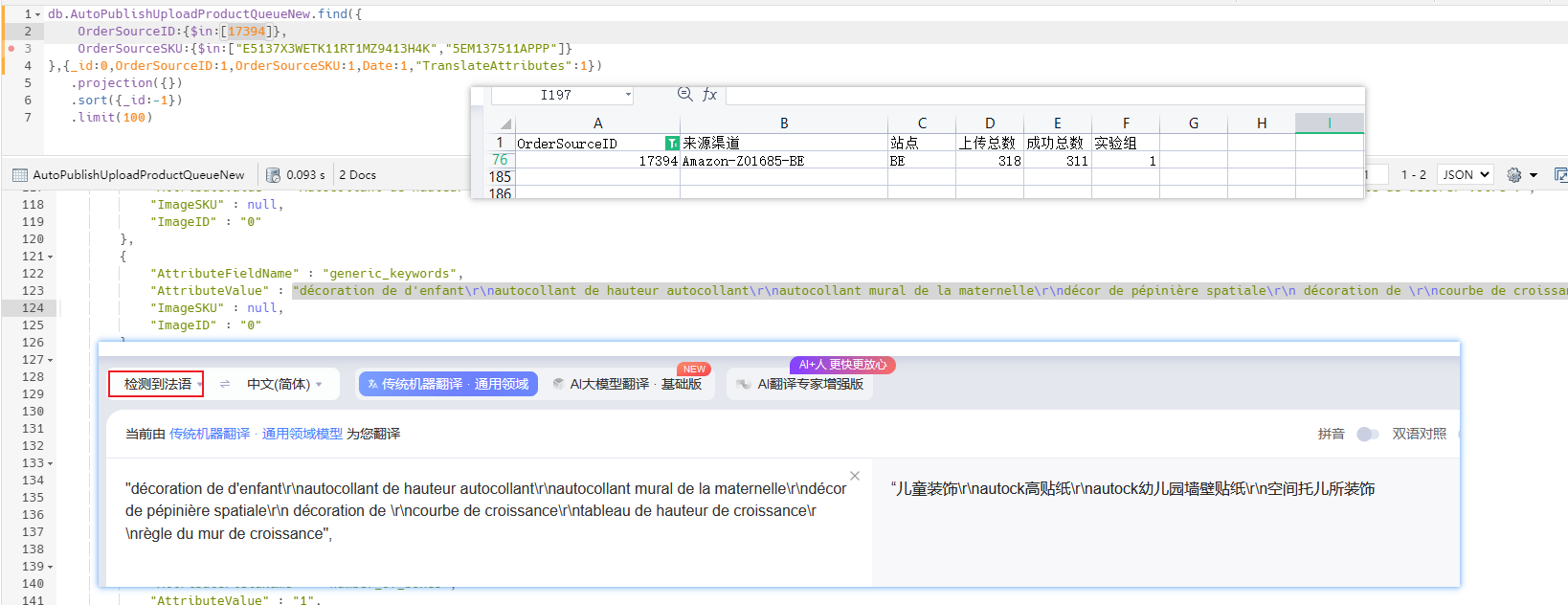The width and height of the screenshot is (1568, 605).
Task: Select column D header in spreadsheet
Action: click(990, 123)
